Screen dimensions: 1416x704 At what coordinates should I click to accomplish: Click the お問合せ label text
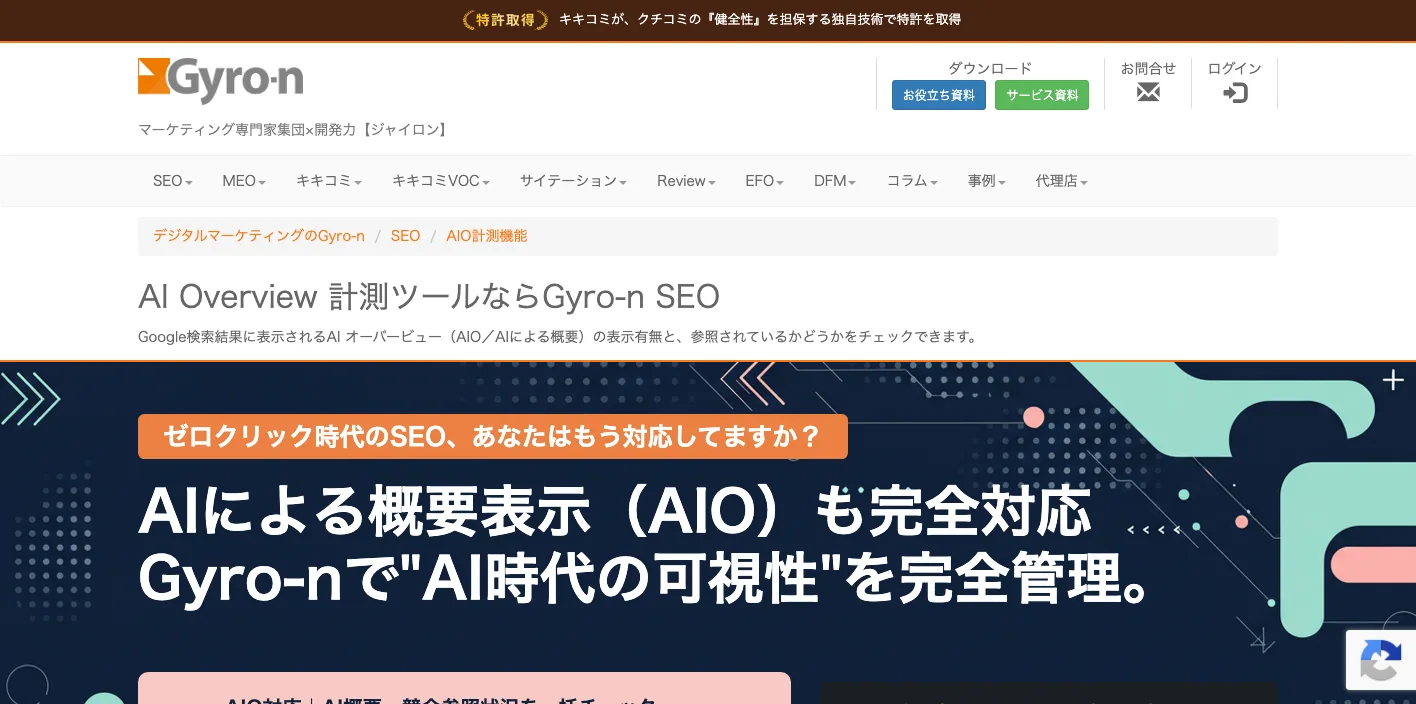point(1148,68)
